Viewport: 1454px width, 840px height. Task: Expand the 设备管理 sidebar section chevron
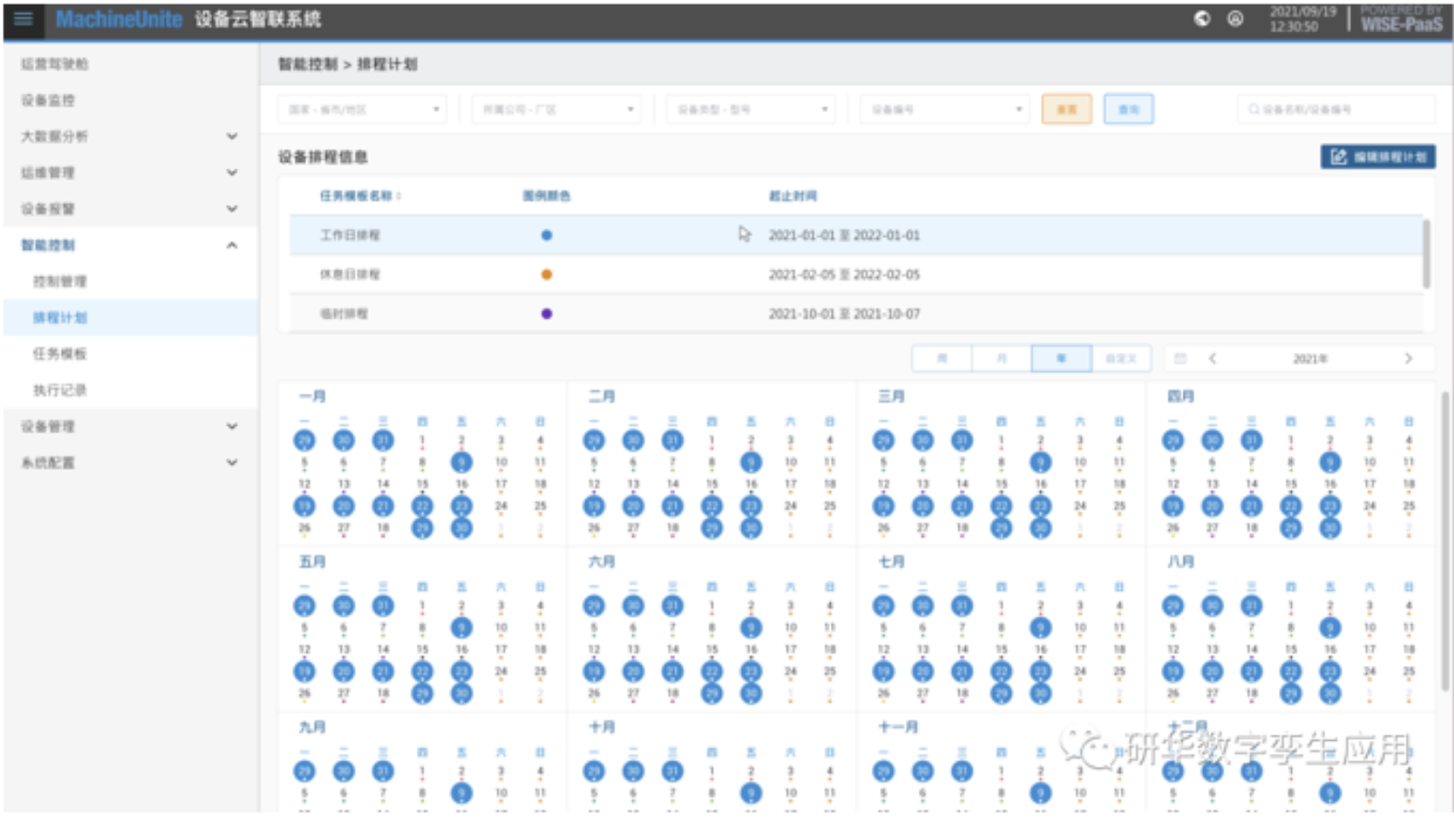[x=232, y=426]
